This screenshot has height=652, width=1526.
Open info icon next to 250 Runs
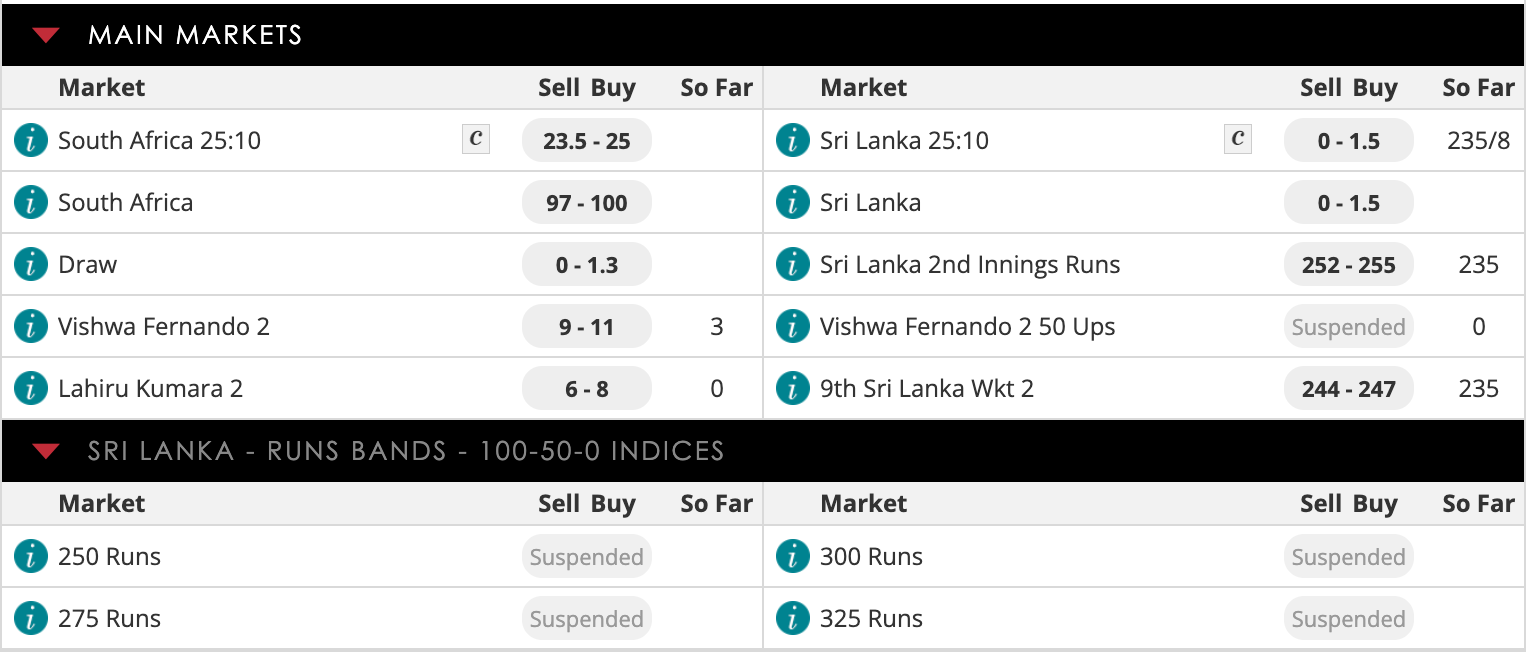(x=31, y=556)
